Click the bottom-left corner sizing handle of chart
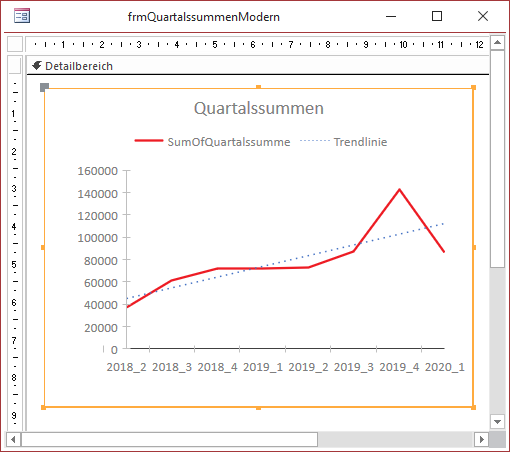The image size is (510, 452). pos(43,407)
